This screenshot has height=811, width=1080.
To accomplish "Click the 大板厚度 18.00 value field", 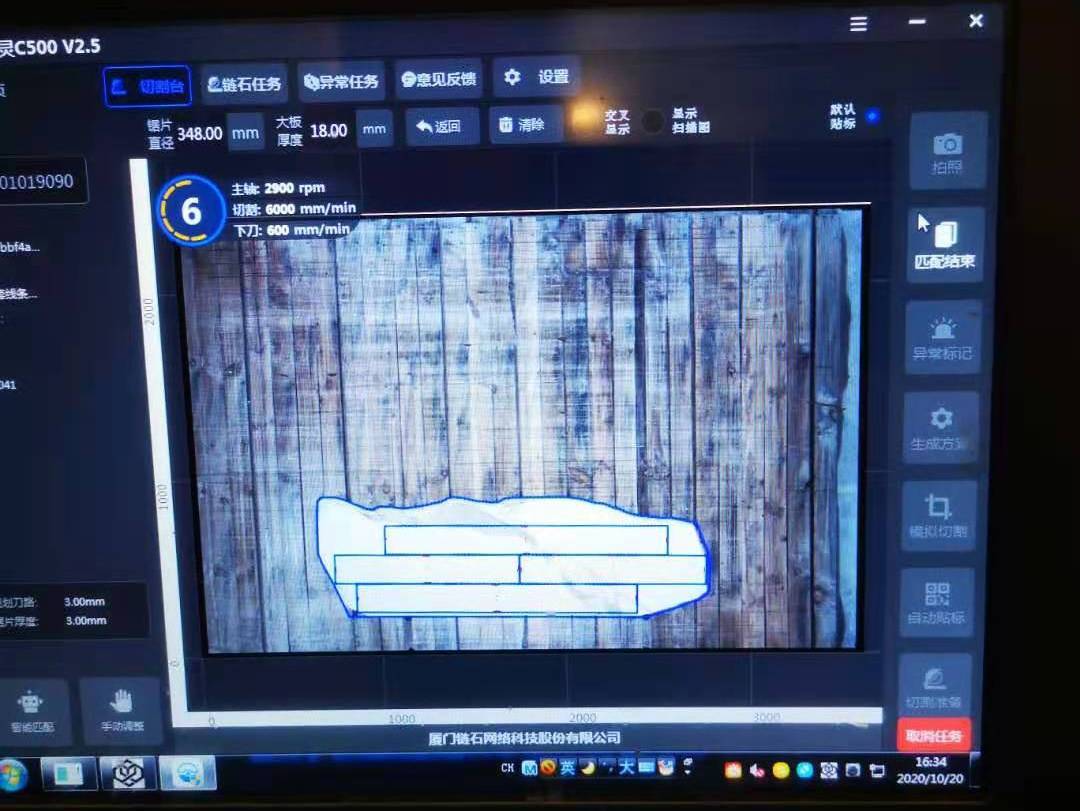I will pos(328,131).
